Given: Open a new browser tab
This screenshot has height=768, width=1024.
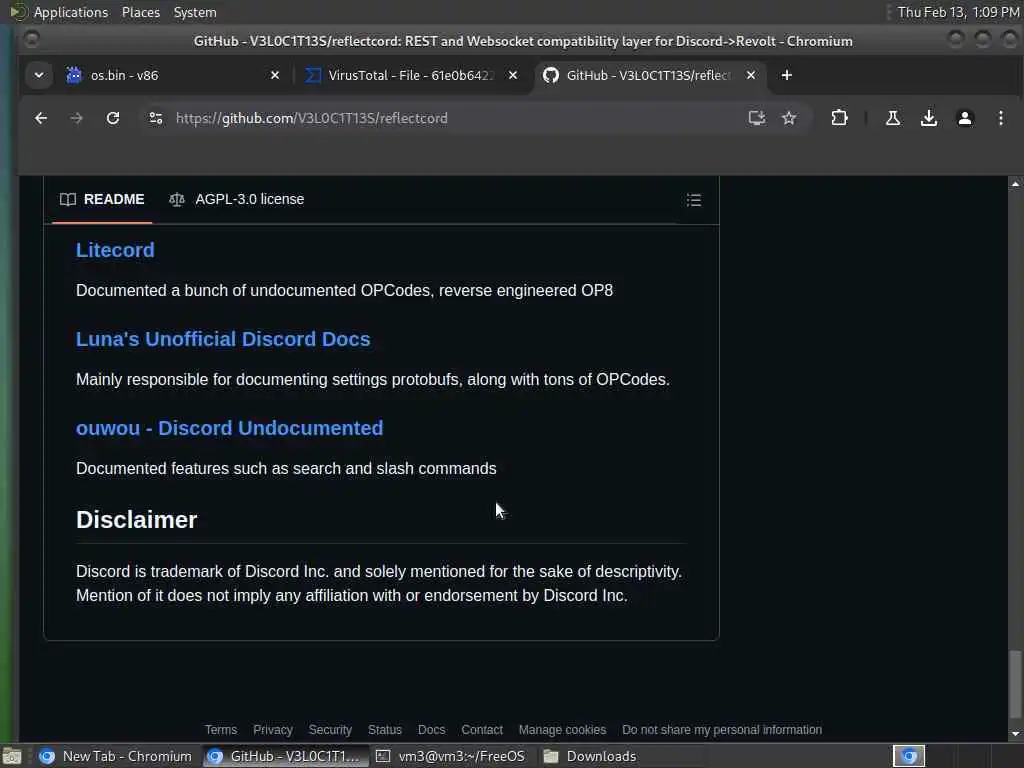Looking at the screenshot, I should tap(786, 75).
